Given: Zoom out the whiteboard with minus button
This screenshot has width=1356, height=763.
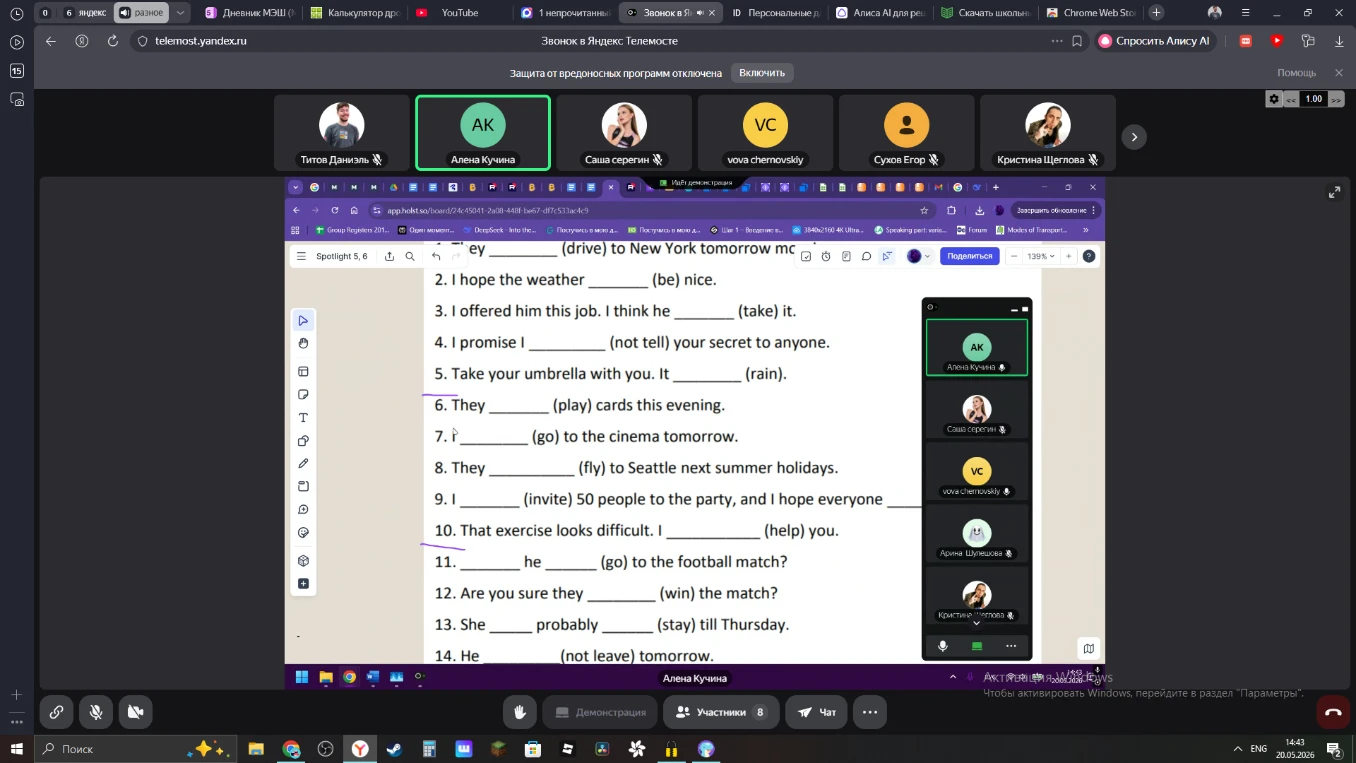Looking at the screenshot, I should click(1014, 256).
